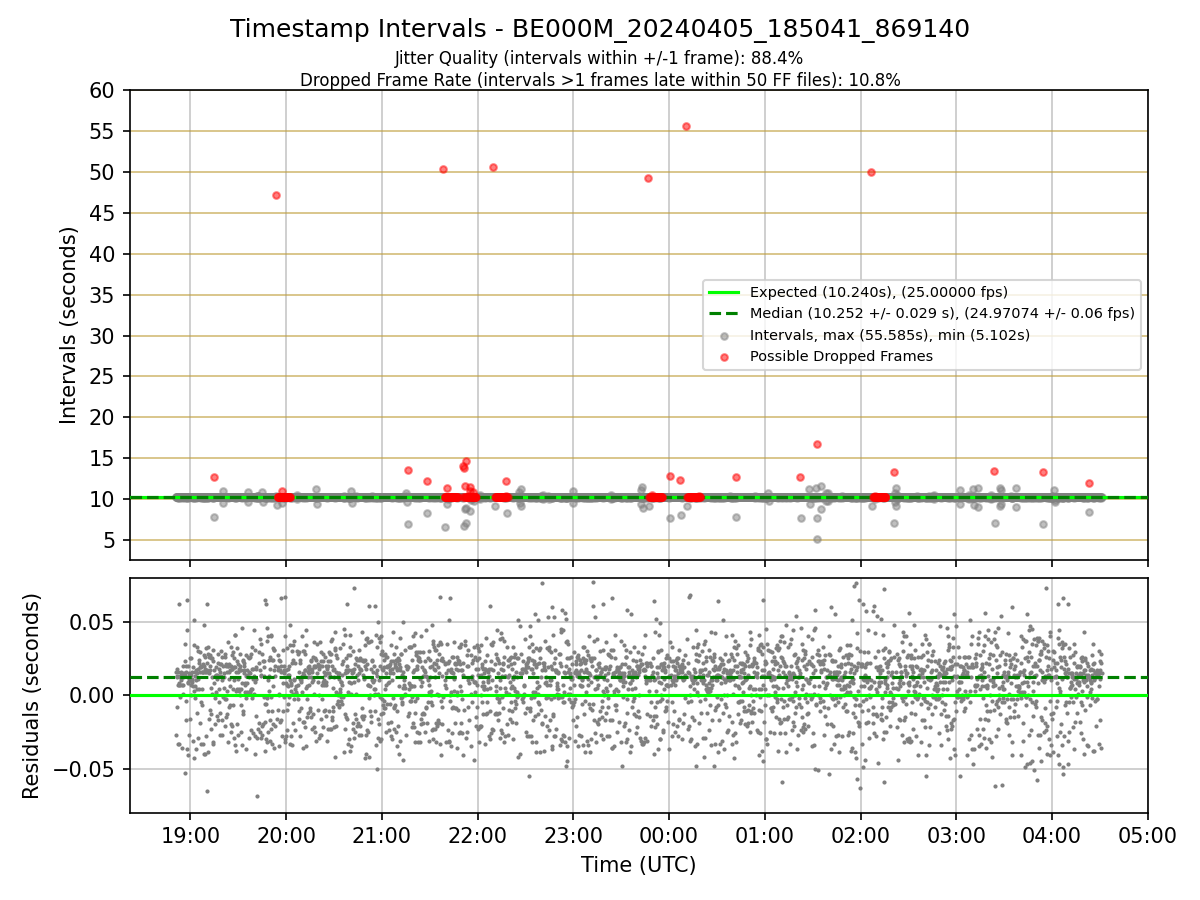The width and height of the screenshot is (1200, 900).
Task: Click the red point near 17 seconds after 01:30
Action: pyautogui.click(x=817, y=444)
